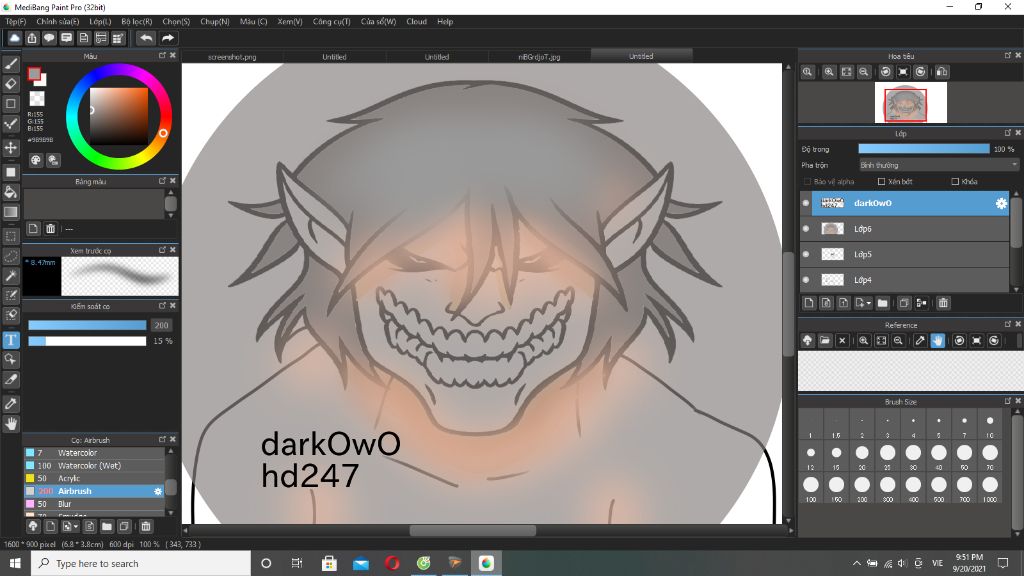Add palette color with new-page icon
The image size is (1024, 576).
[x=33, y=229]
